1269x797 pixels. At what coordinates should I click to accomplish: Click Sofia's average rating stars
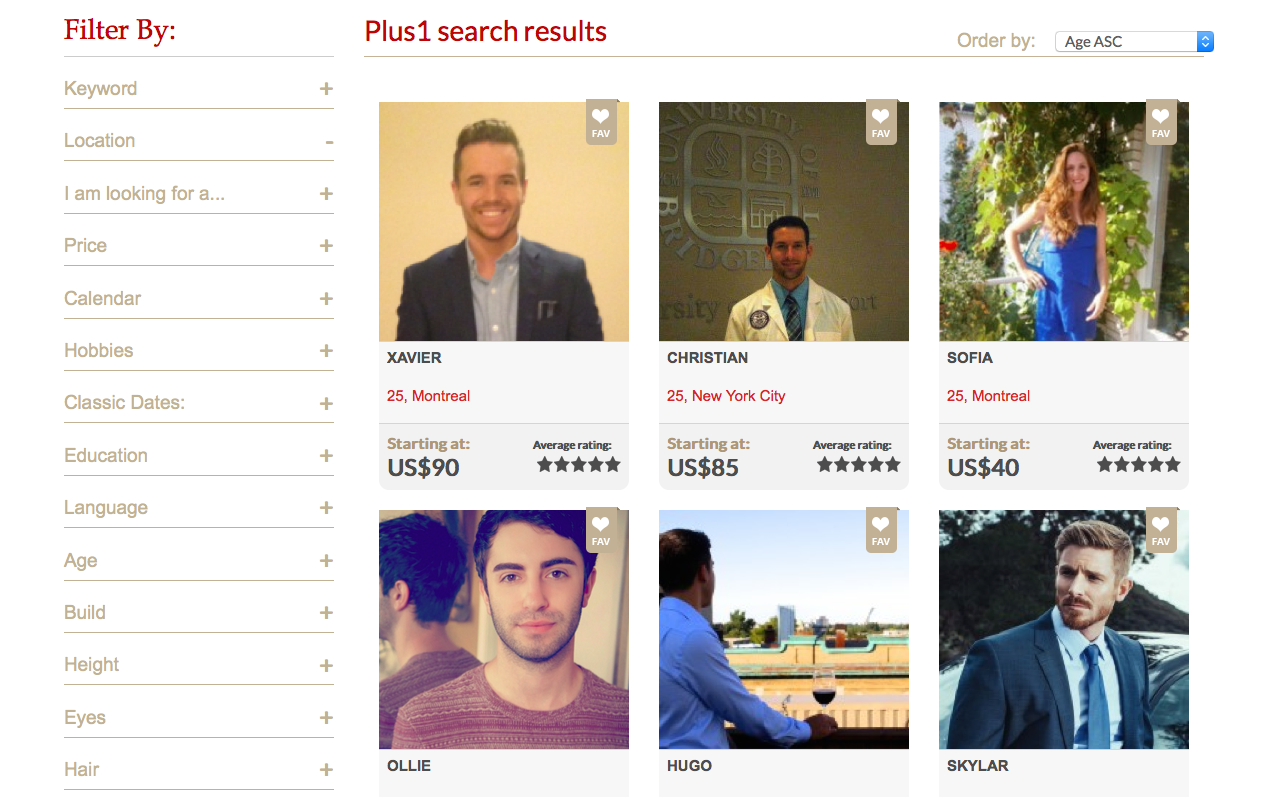coord(1138,465)
